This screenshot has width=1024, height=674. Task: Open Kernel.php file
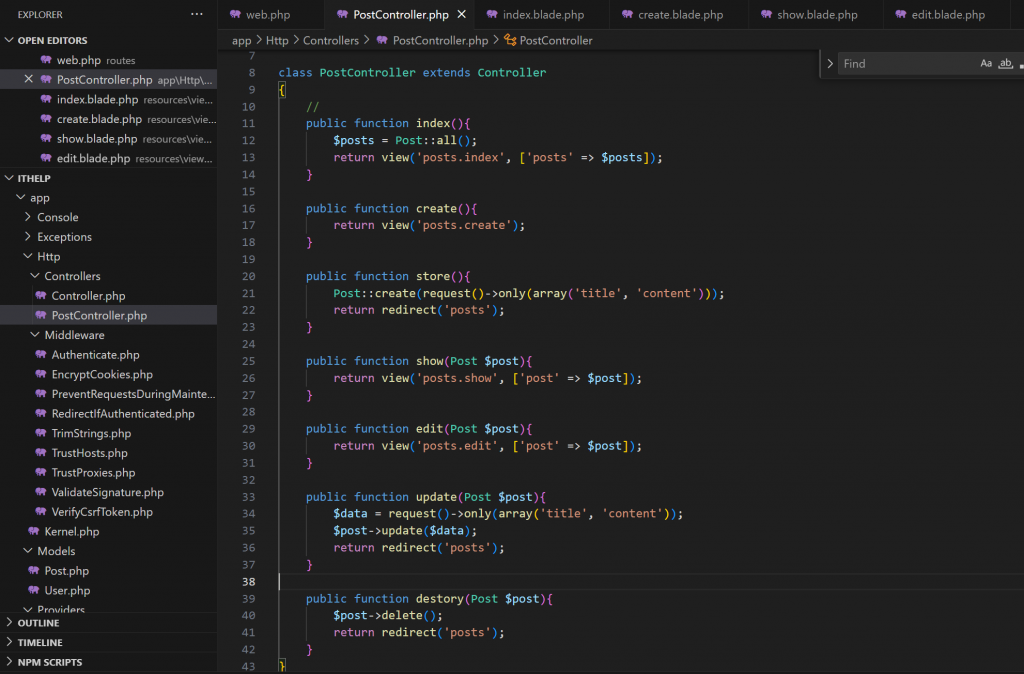108,531
